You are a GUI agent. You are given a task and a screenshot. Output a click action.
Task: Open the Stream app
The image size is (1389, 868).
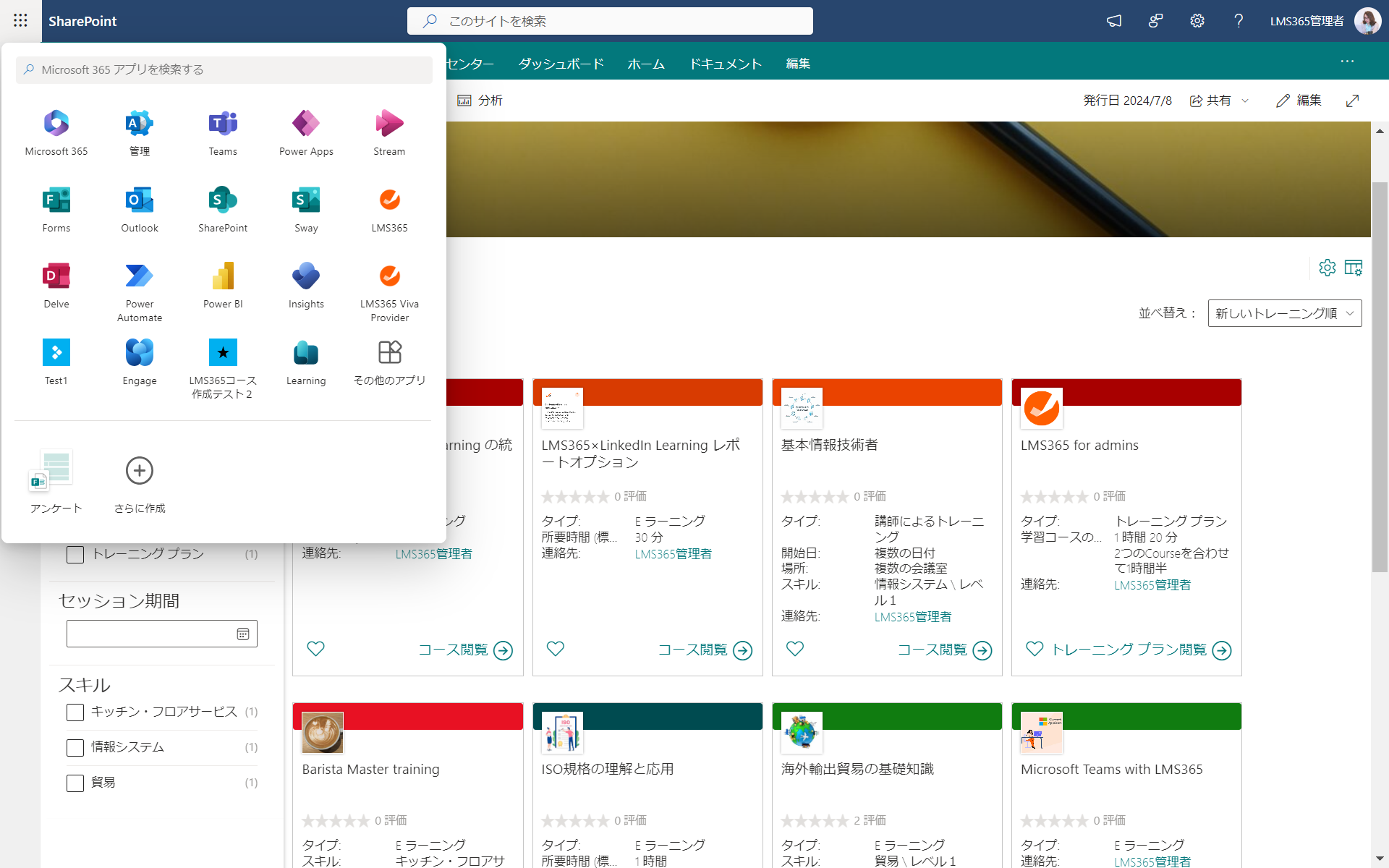pyautogui.click(x=389, y=132)
